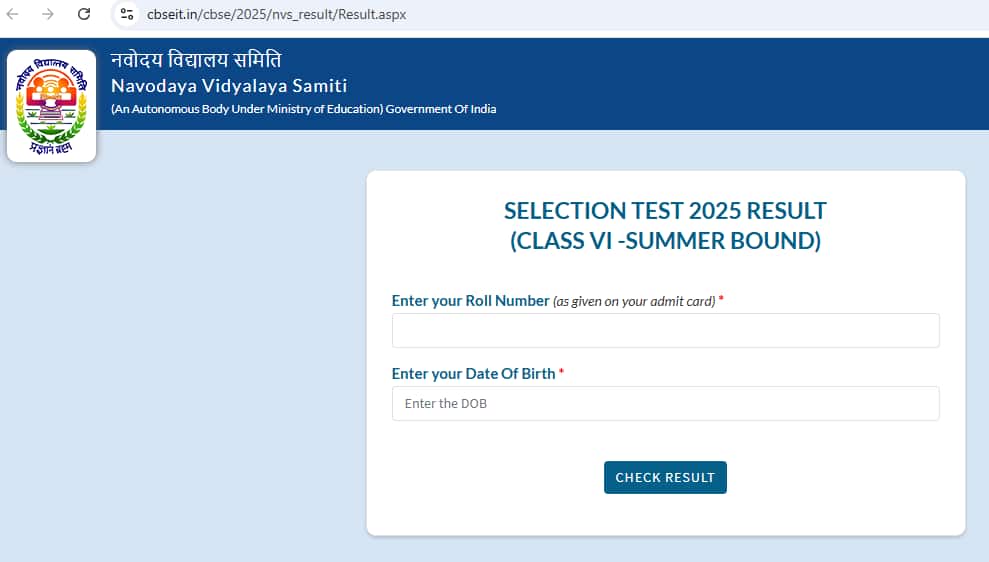Click the Hindi title नवोदय विद्यालय समिति
This screenshot has width=989, height=562.
196,60
